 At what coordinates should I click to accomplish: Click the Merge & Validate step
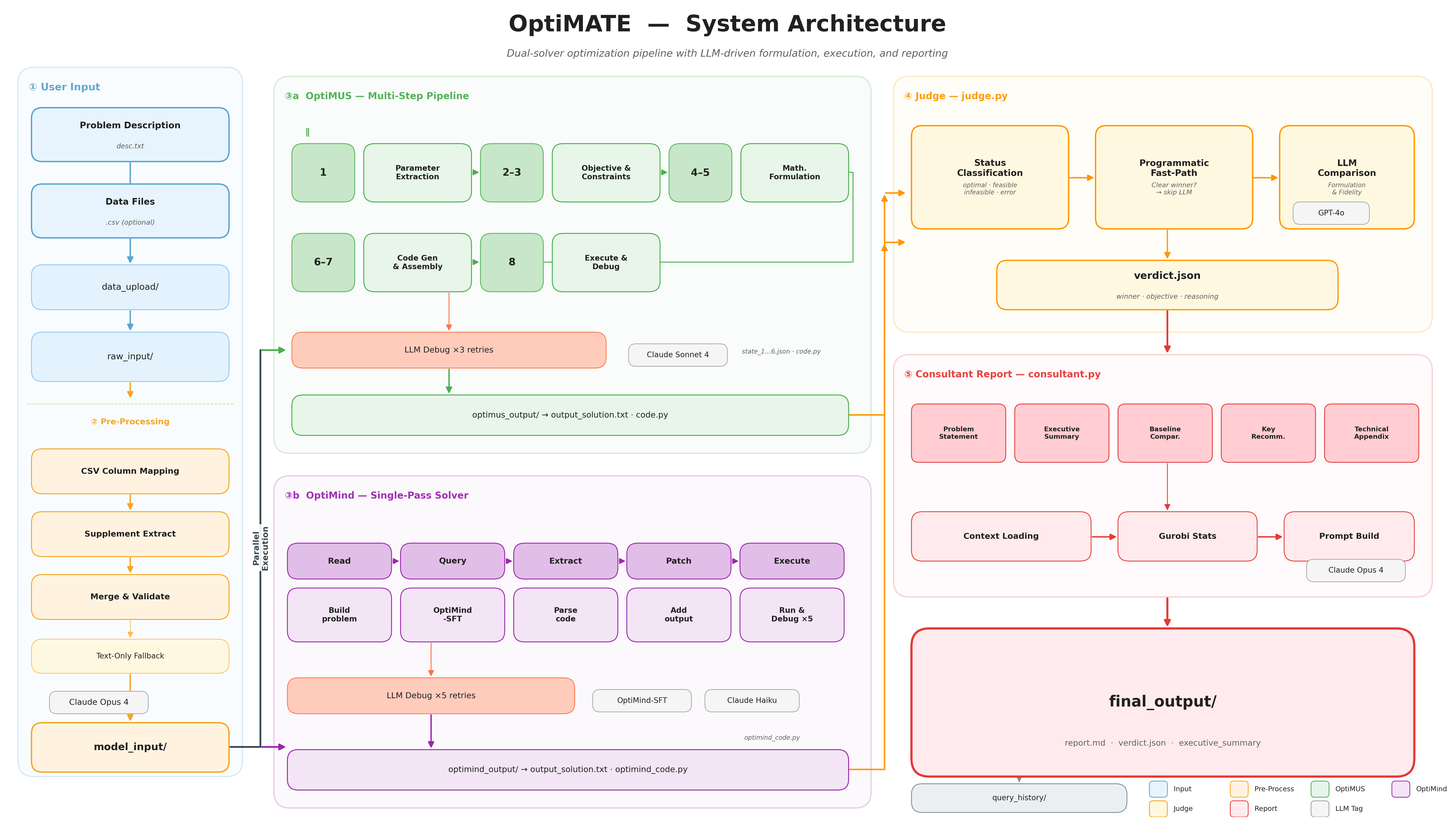(x=130, y=597)
